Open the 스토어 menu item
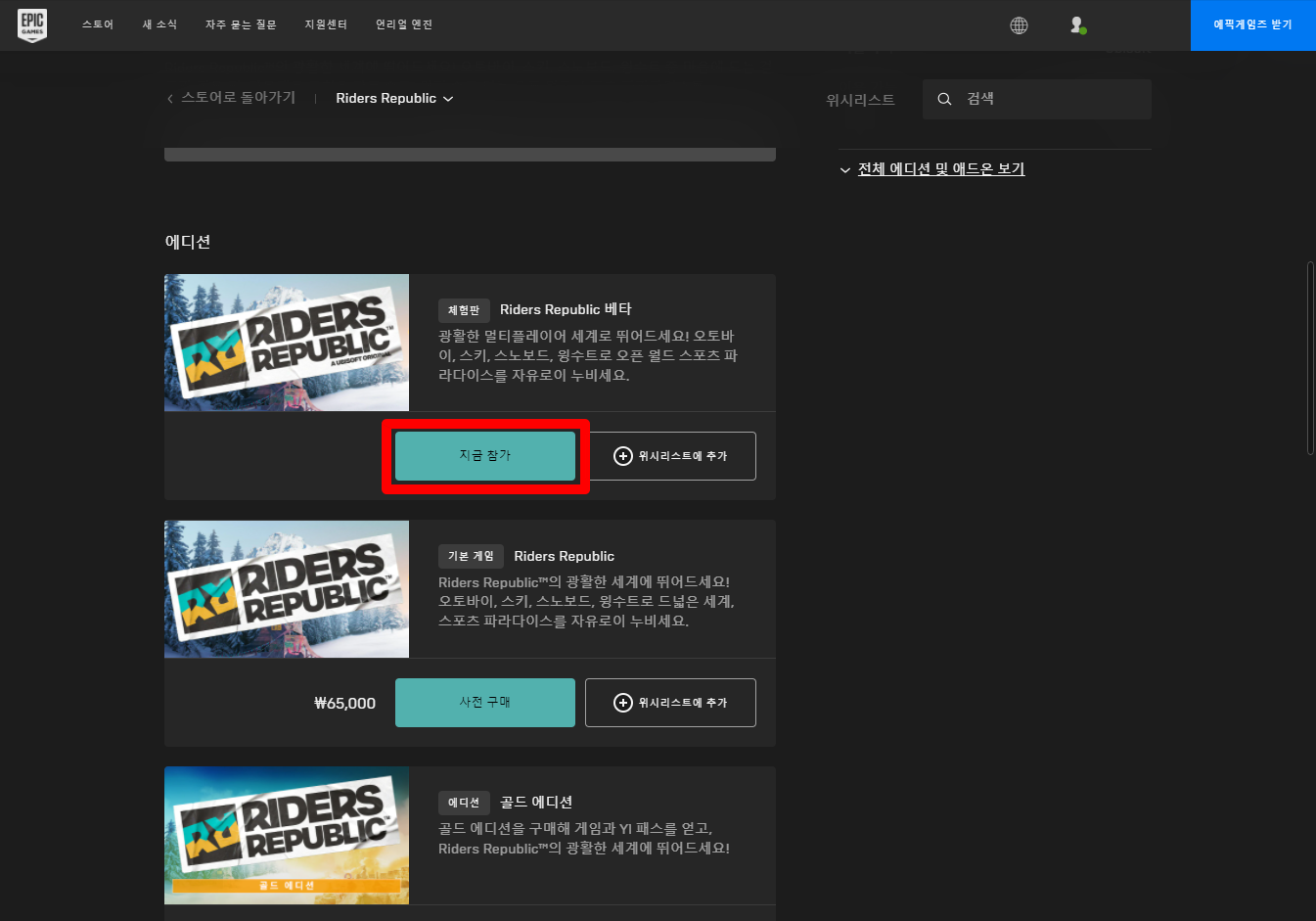 pyautogui.click(x=98, y=24)
